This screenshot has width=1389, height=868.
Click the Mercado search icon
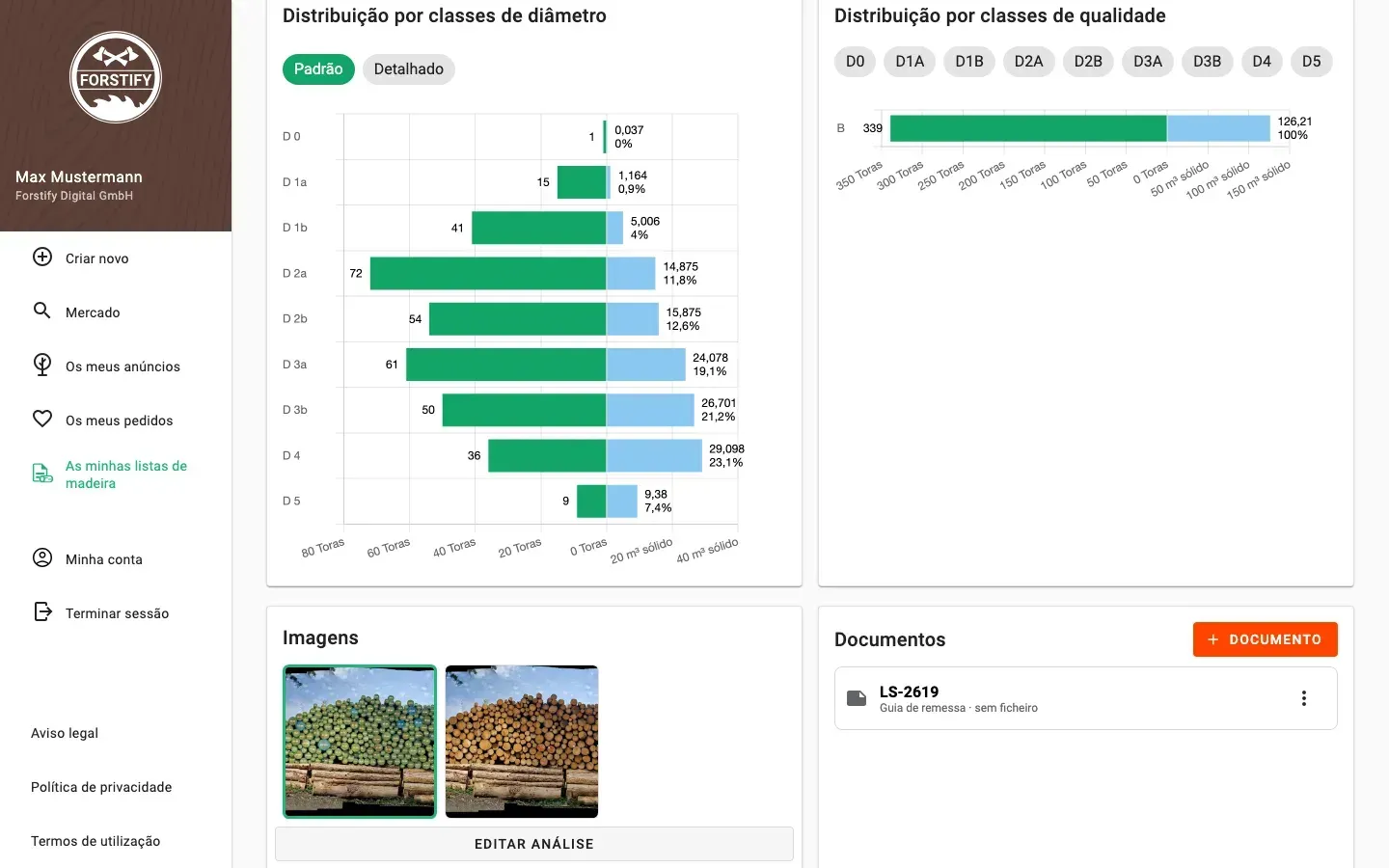42,311
